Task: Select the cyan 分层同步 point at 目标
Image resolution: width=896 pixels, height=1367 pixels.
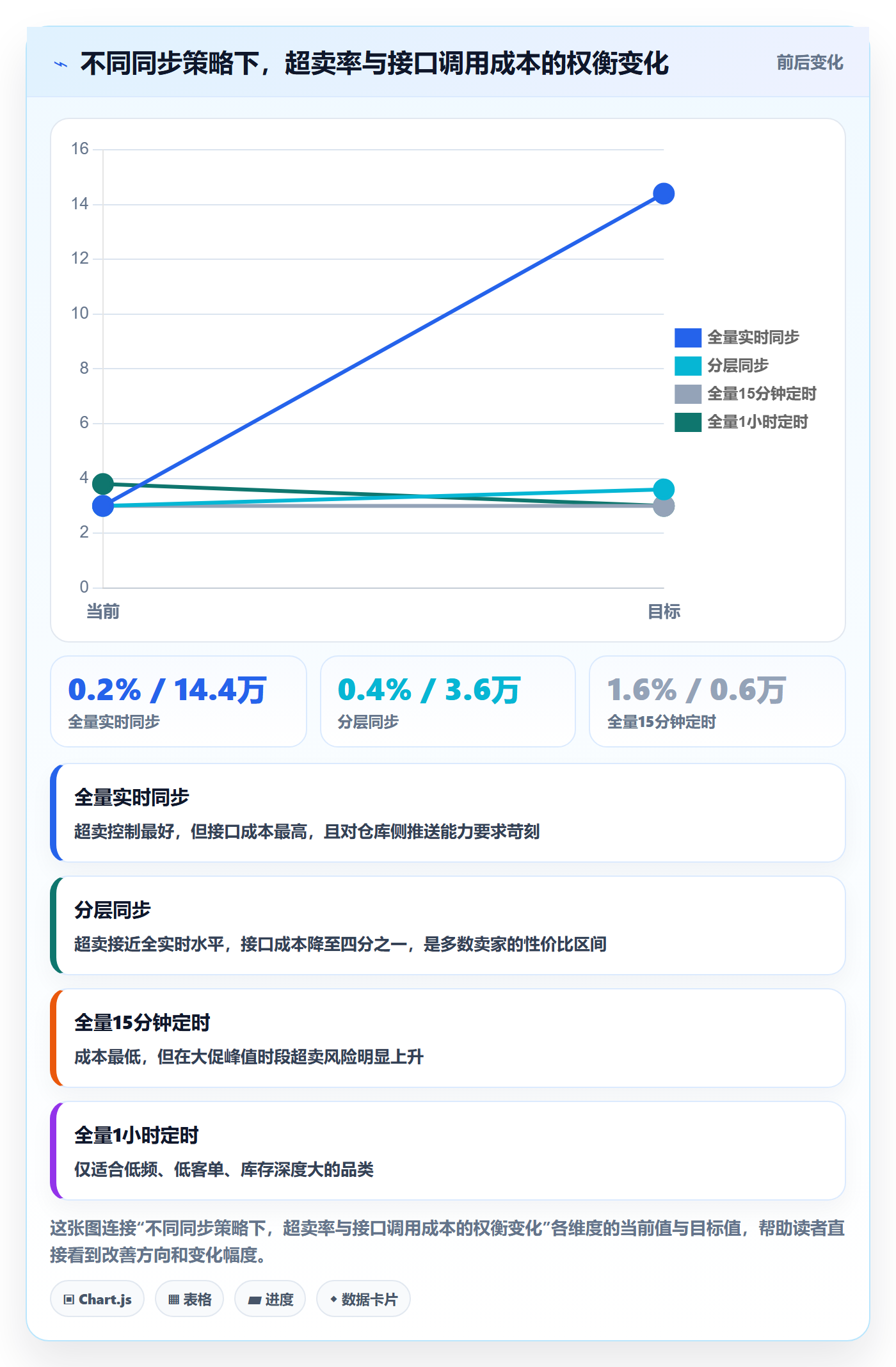Action: click(664, 490)
